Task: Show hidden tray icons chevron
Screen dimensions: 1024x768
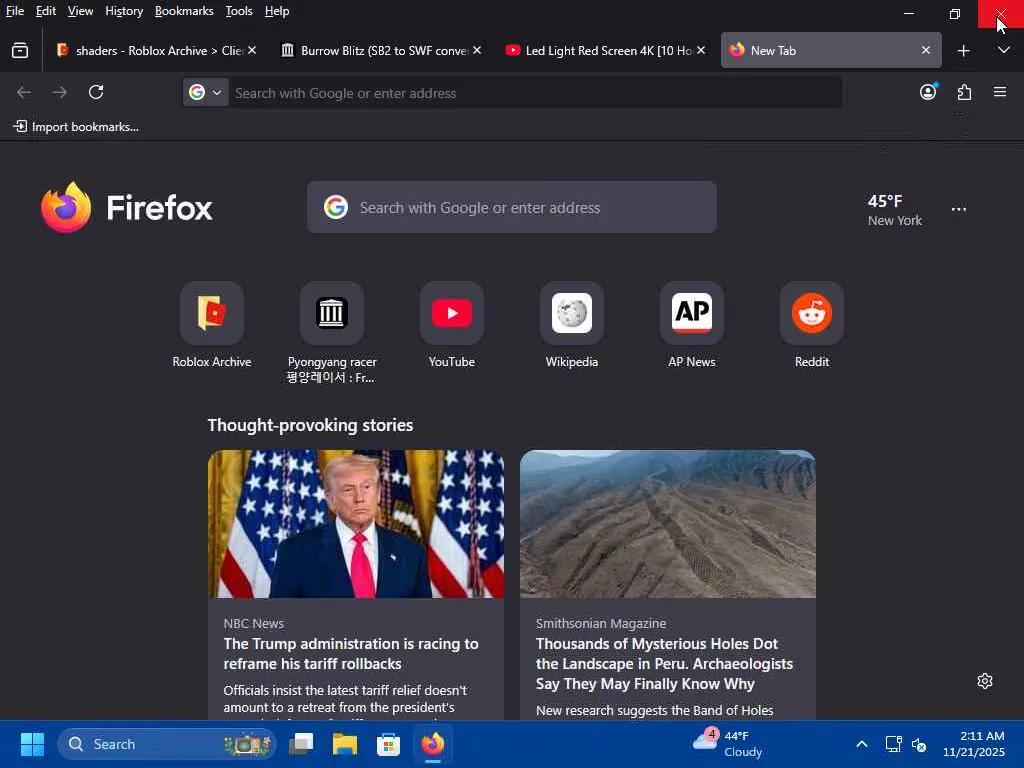Action: pyautogui.click(x=861, y=744)
